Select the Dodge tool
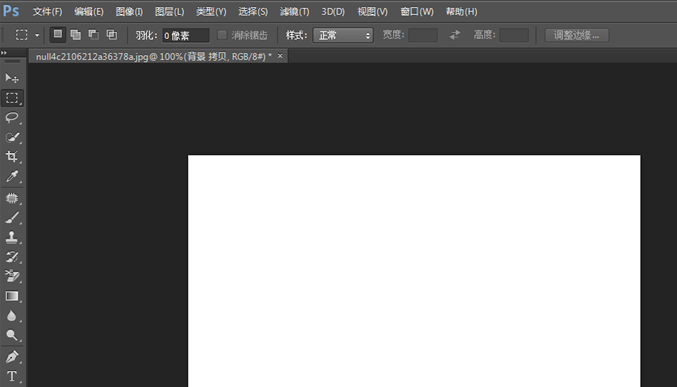 (12, 335)
